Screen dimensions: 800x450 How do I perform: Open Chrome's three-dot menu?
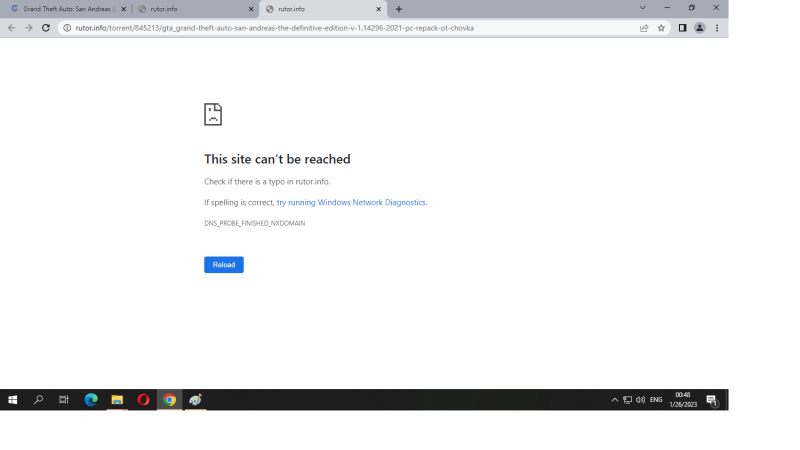(x=717, y=28)
